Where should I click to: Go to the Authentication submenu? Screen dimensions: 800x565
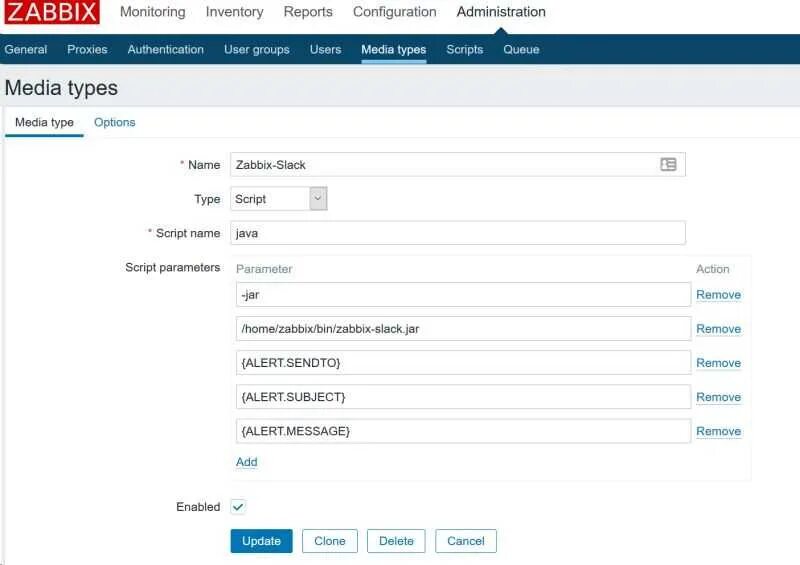click(x=166, y=50)
